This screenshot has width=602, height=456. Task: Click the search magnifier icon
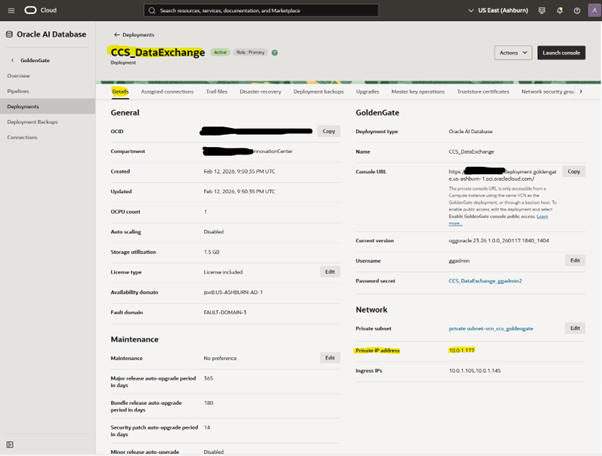tap(152, 10)
